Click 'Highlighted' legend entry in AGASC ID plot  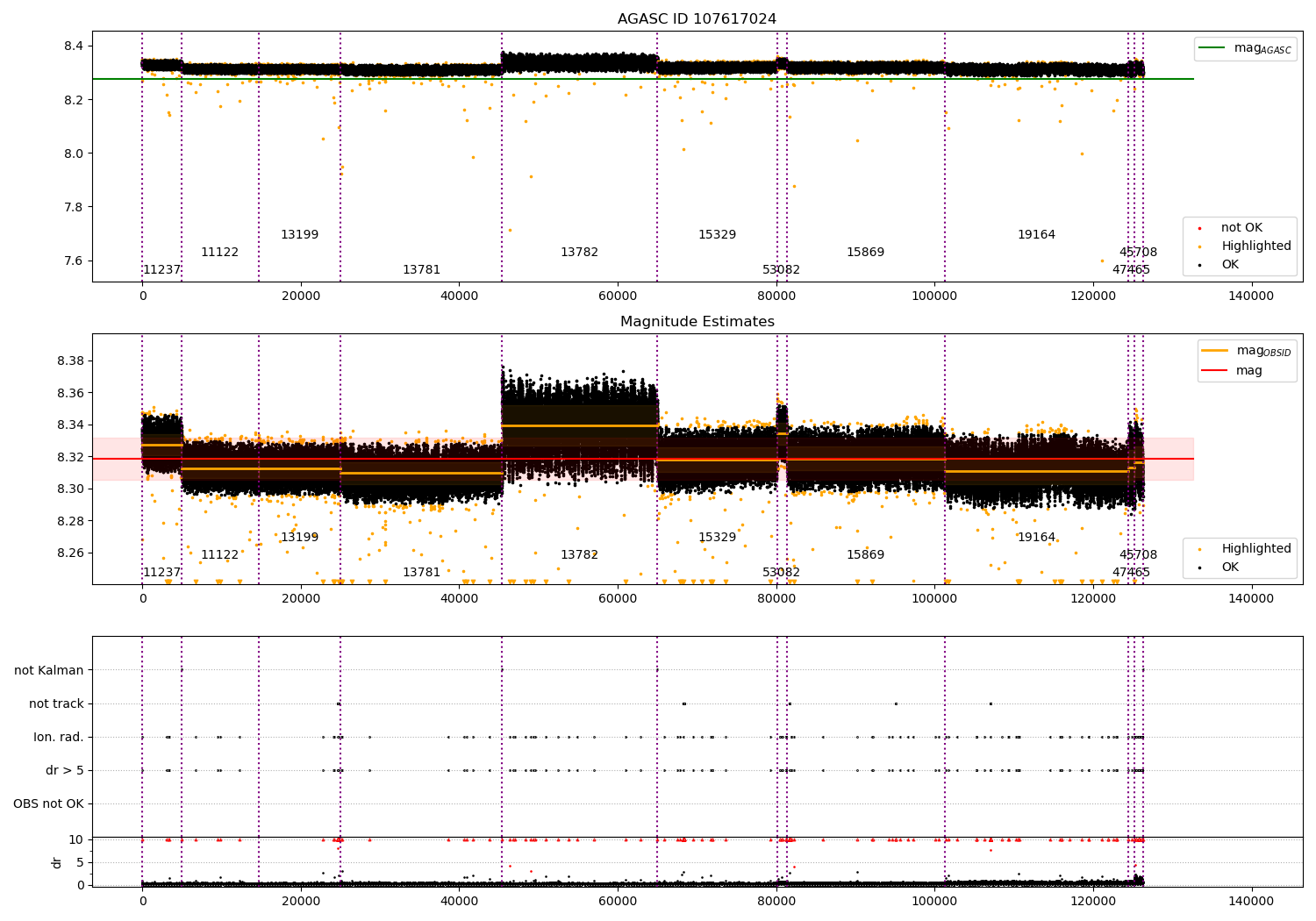click(x=1256, y=246)
